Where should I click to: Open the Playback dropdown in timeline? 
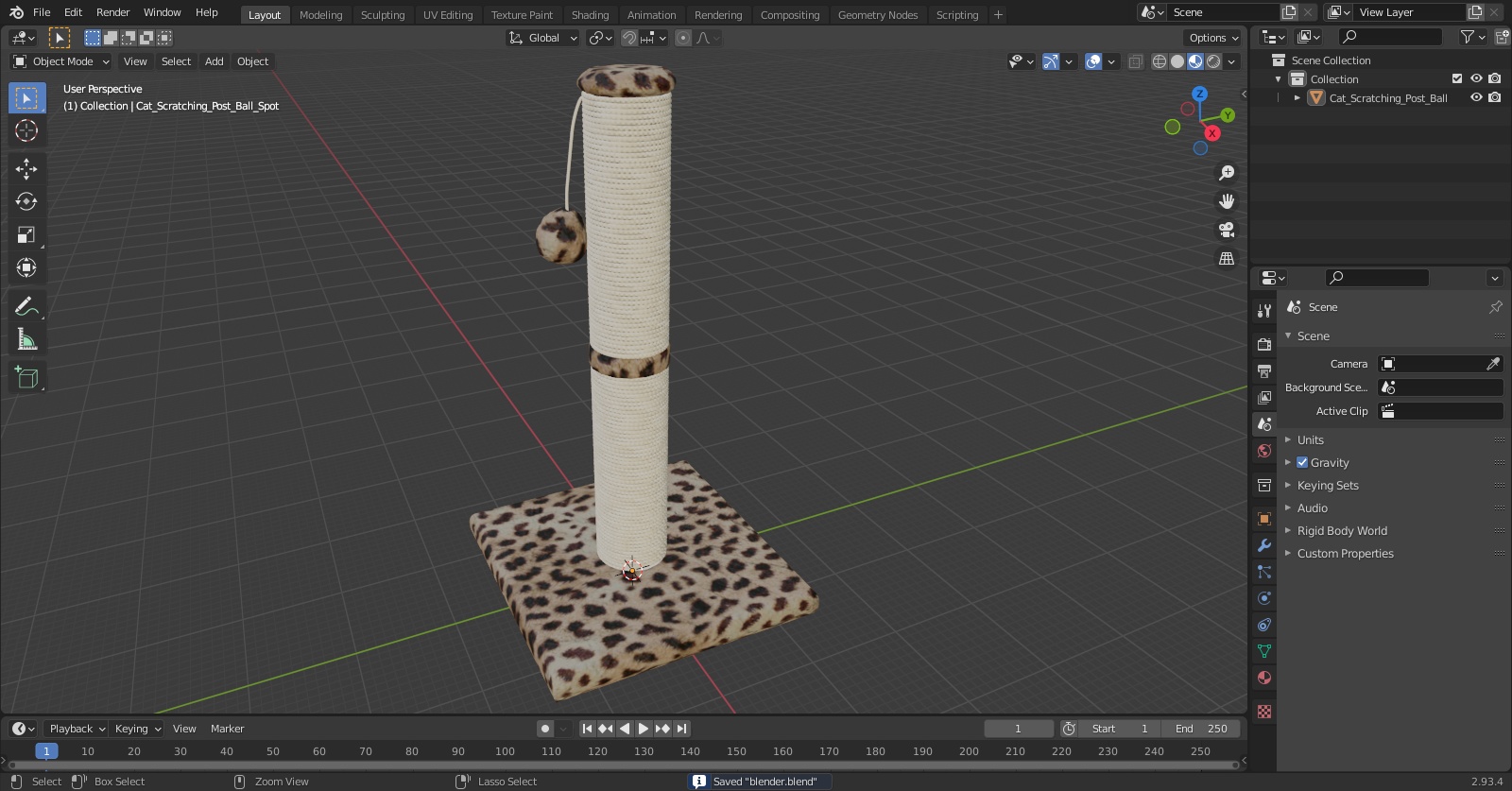(x=77, y=729)
